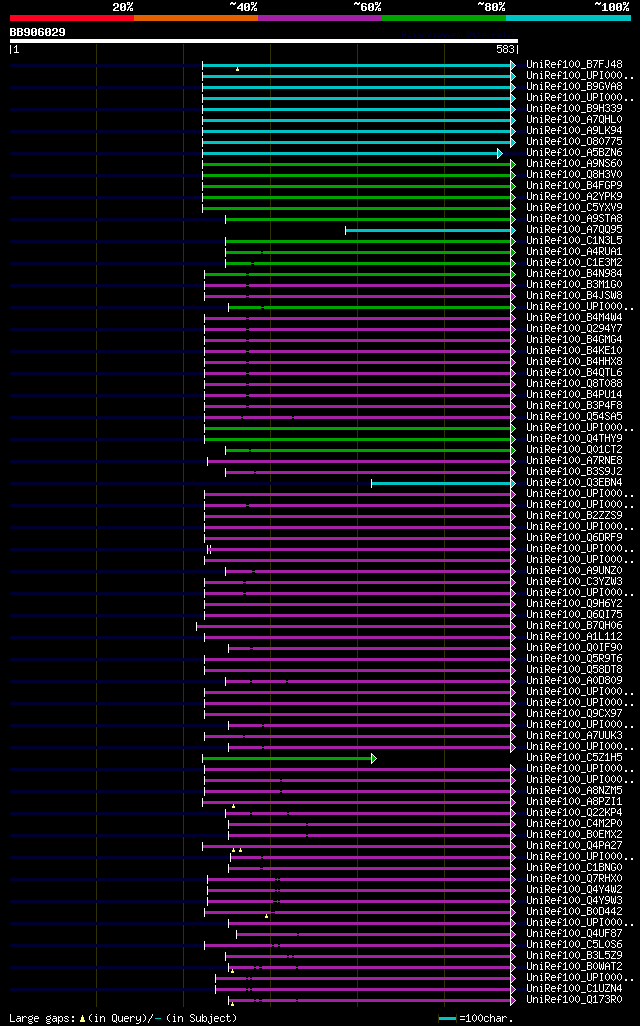Image resolution: width=640 pixels, height=1026 pixels.
Task: Select the UniRef100_Q173R0 label
Action: (x=575, y=1000)
